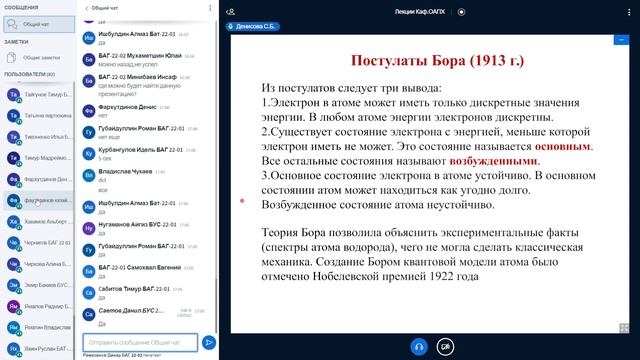Select user Ямалин Владислав in the user list

coord(39,327)
